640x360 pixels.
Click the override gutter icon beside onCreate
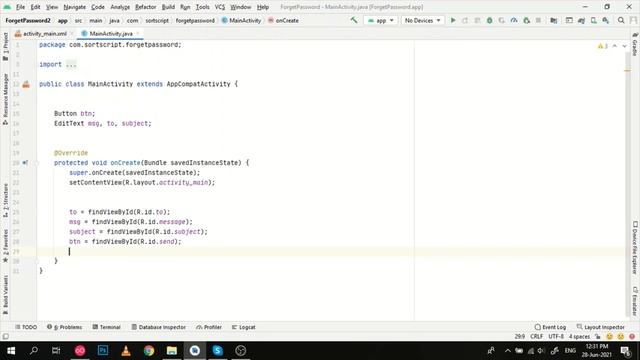(25, 162)
